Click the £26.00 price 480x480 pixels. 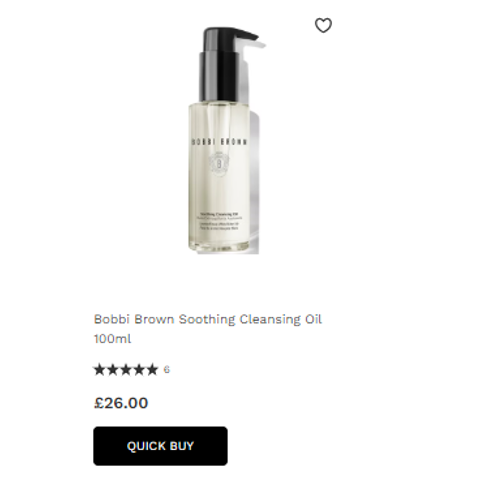(121, 403)
